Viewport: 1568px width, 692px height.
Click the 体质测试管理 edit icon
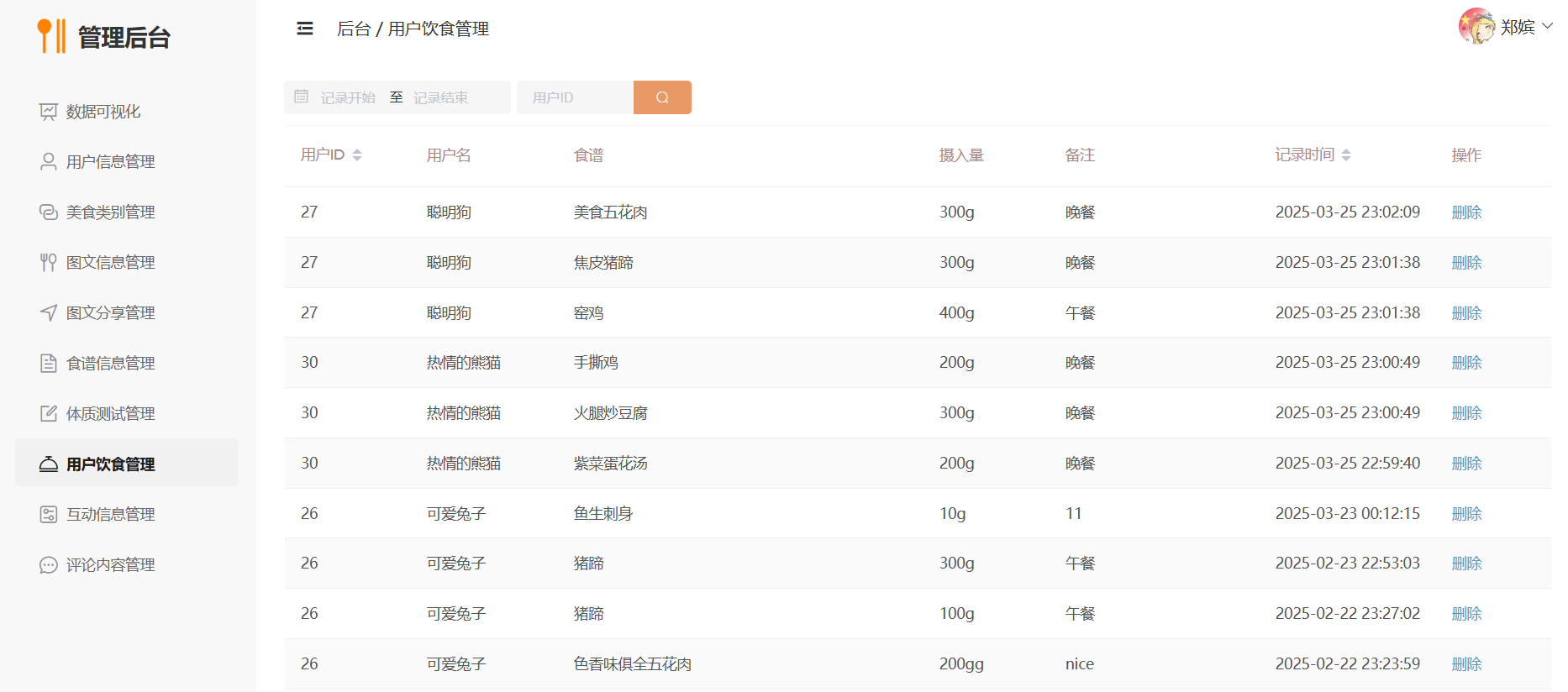(x=49, y=414)
